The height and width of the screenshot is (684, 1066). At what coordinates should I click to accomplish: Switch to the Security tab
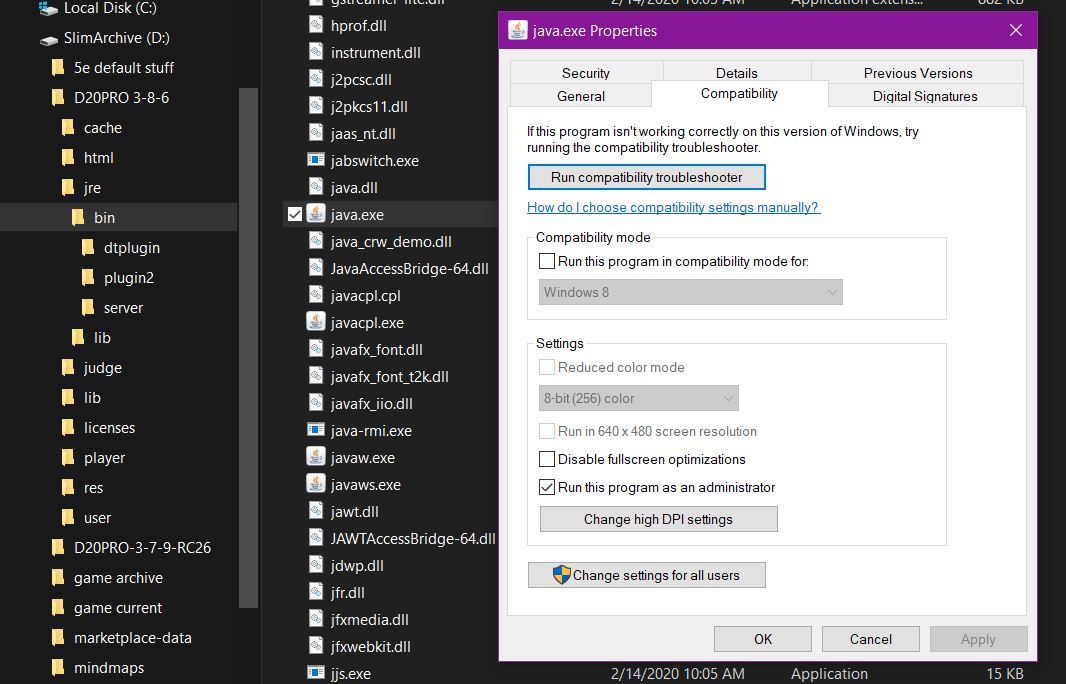click(586, 73)
